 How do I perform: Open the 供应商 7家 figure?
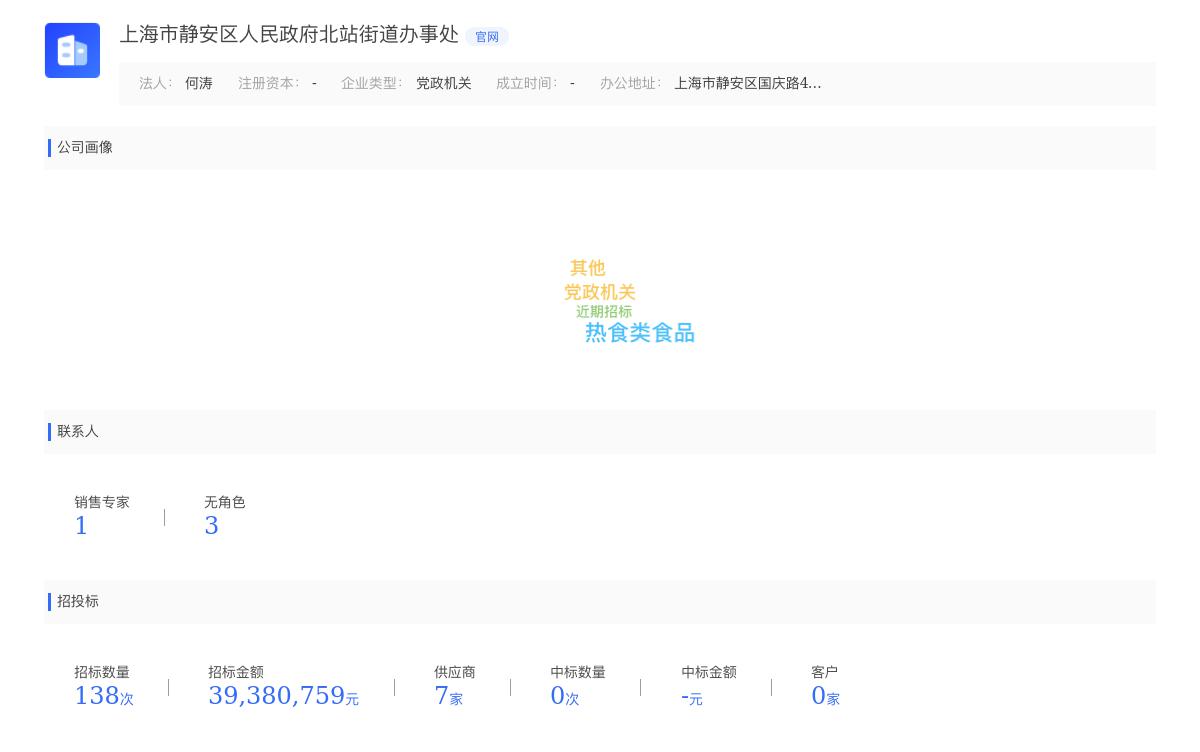click(x=448, y=696)
